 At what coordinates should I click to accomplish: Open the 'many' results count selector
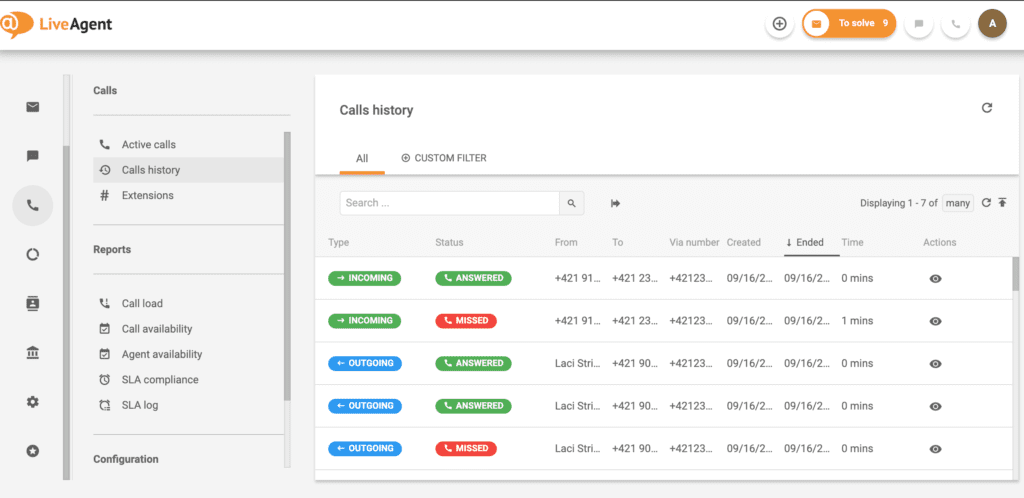[958, 203]
